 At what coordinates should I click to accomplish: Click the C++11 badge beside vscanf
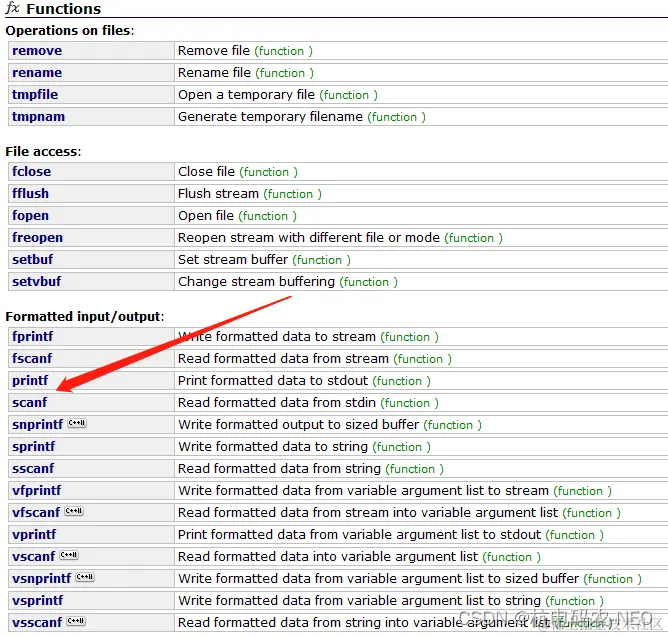[x=69, y=555]
